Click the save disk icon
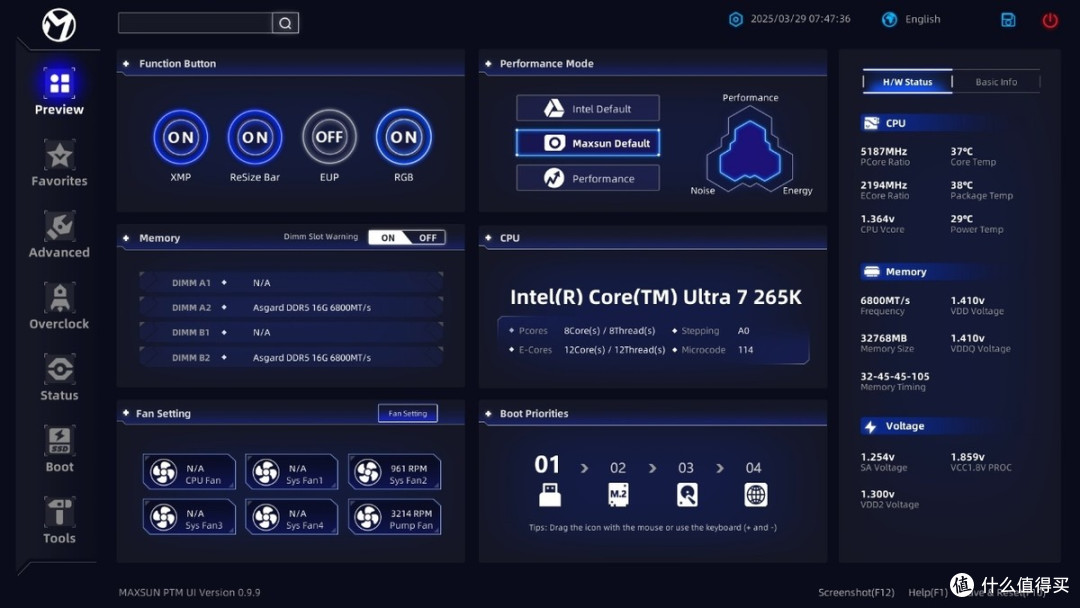 click(1008, 20)
